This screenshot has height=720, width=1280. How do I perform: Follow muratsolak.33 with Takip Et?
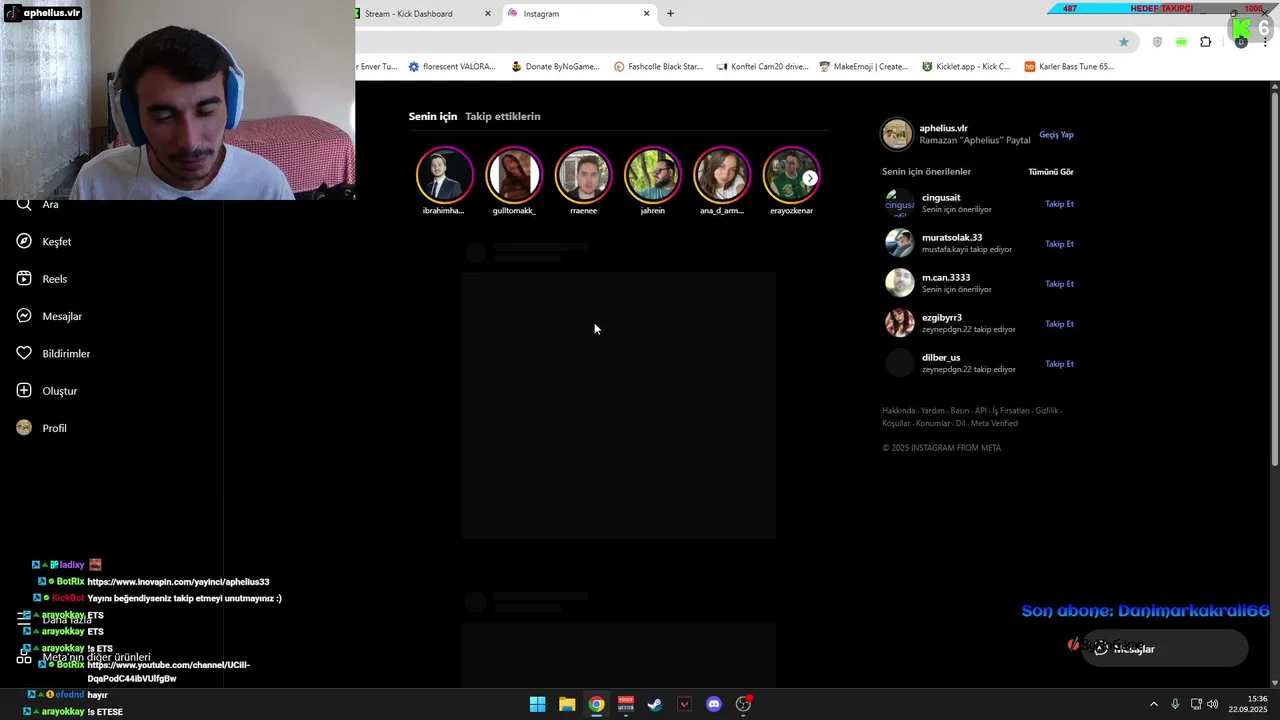[x=1059, y=244]
